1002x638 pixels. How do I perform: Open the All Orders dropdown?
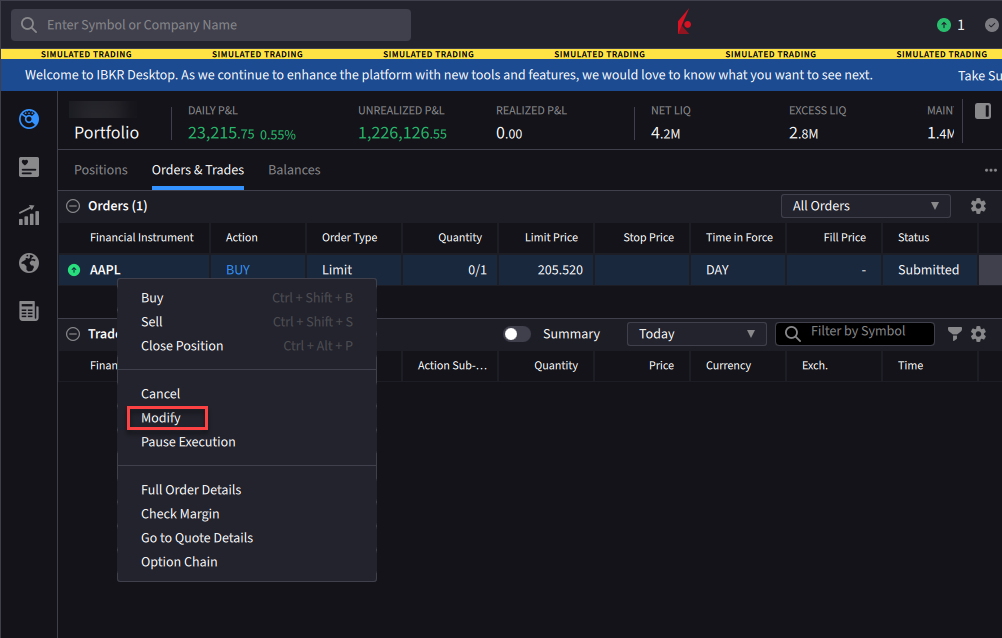pyautogui.click(x=865, y=206)
